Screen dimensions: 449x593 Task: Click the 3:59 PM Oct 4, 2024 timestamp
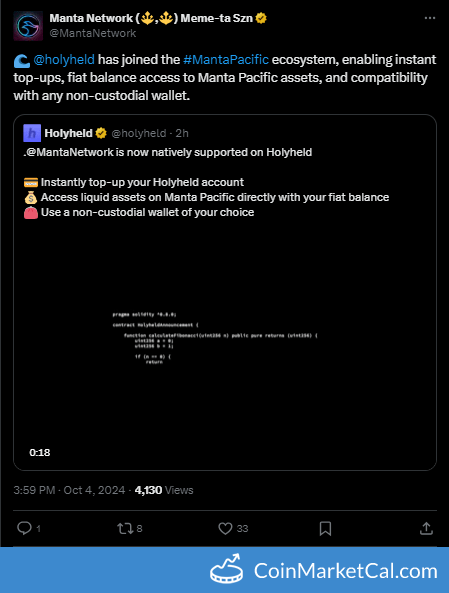(x=69, y=490)
